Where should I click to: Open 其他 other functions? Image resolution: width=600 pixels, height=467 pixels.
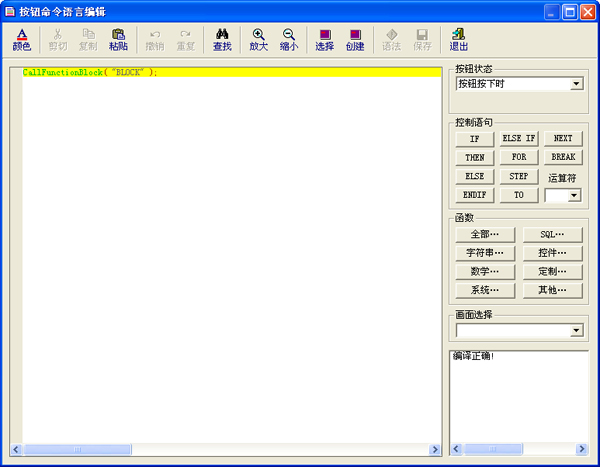pos(553,291)
